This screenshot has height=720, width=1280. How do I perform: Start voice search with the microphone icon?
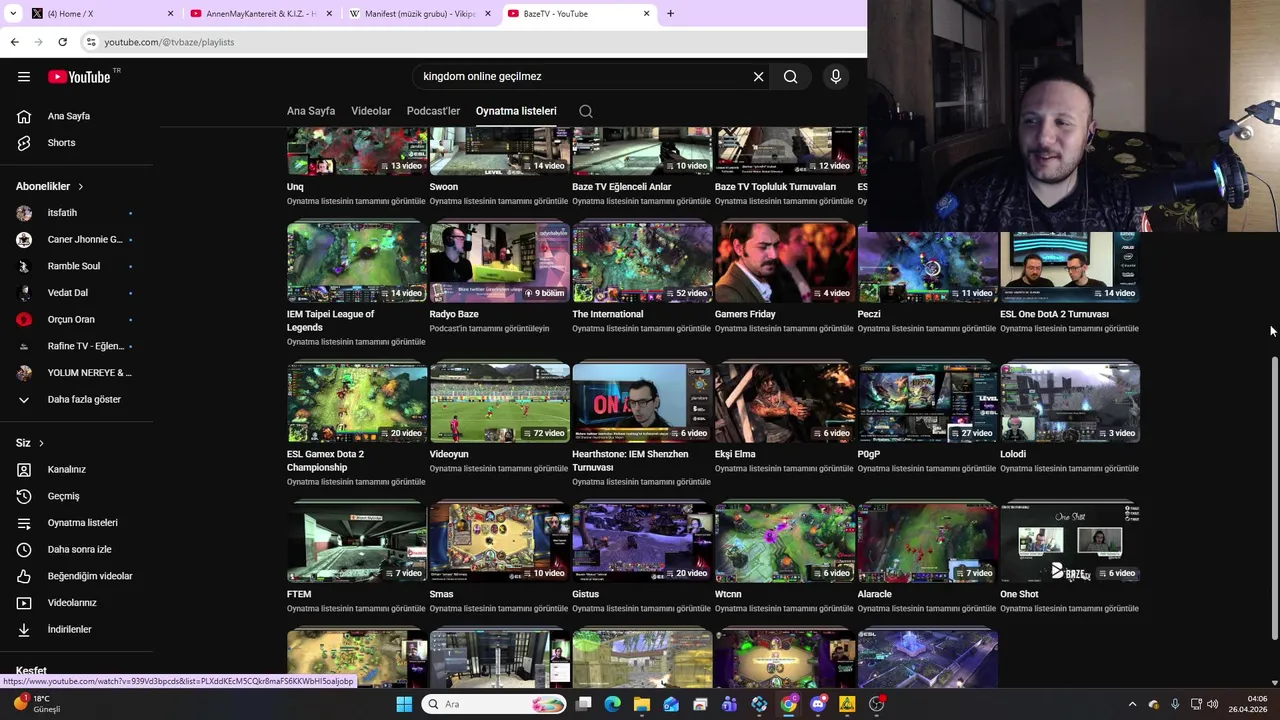[836, 77]
